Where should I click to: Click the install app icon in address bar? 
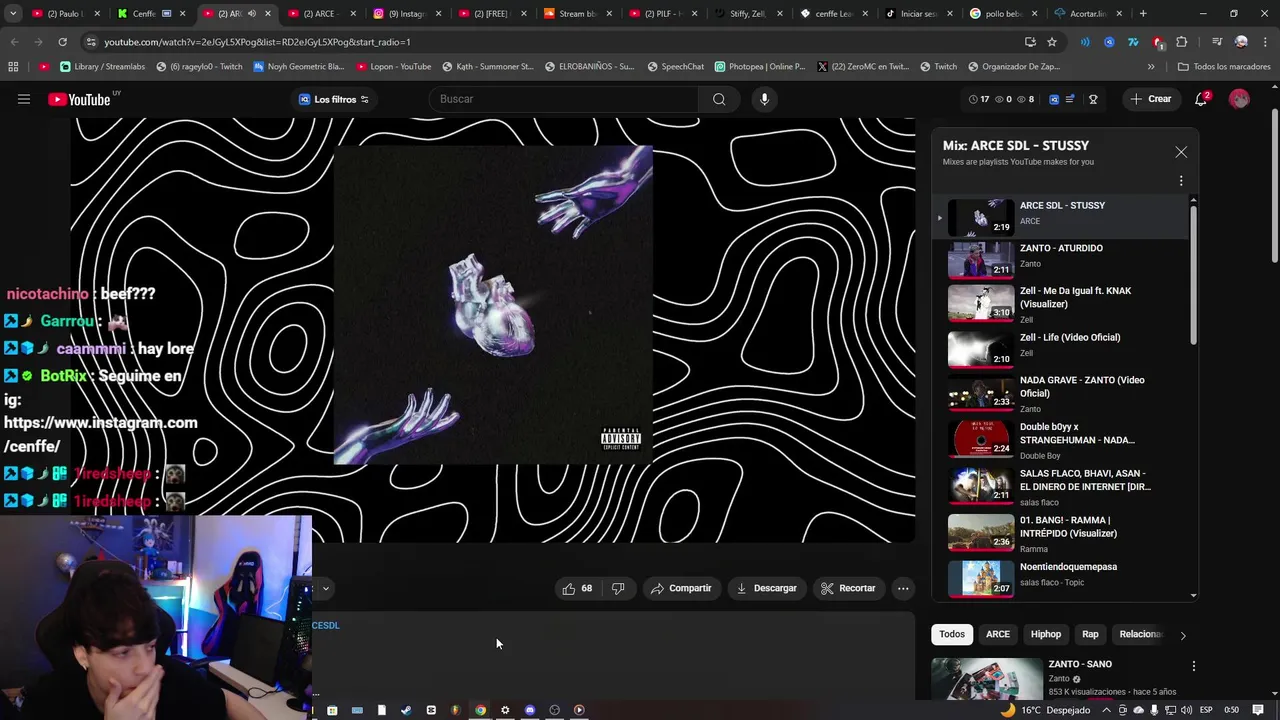(x=1030, y=42)
